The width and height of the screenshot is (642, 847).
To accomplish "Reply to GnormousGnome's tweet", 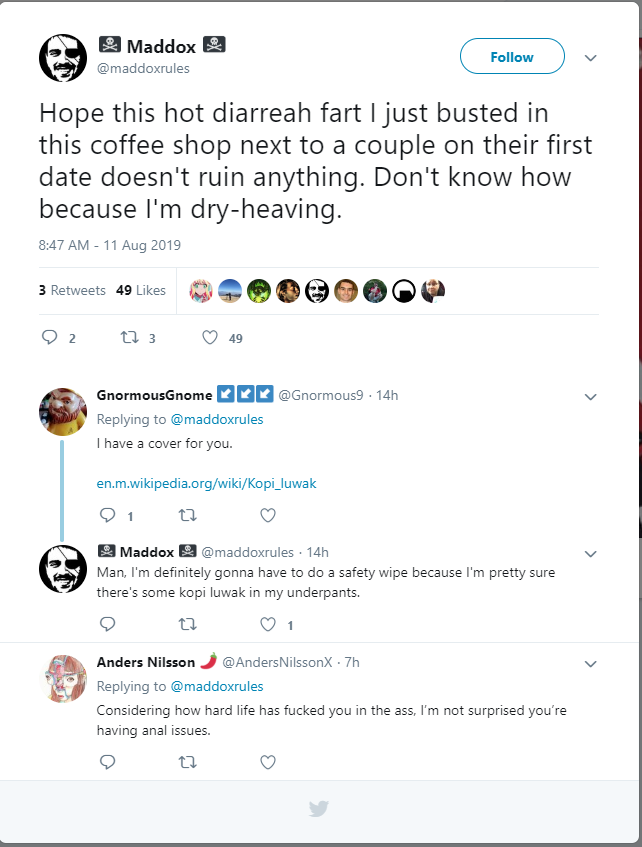I will coord(108,516).
